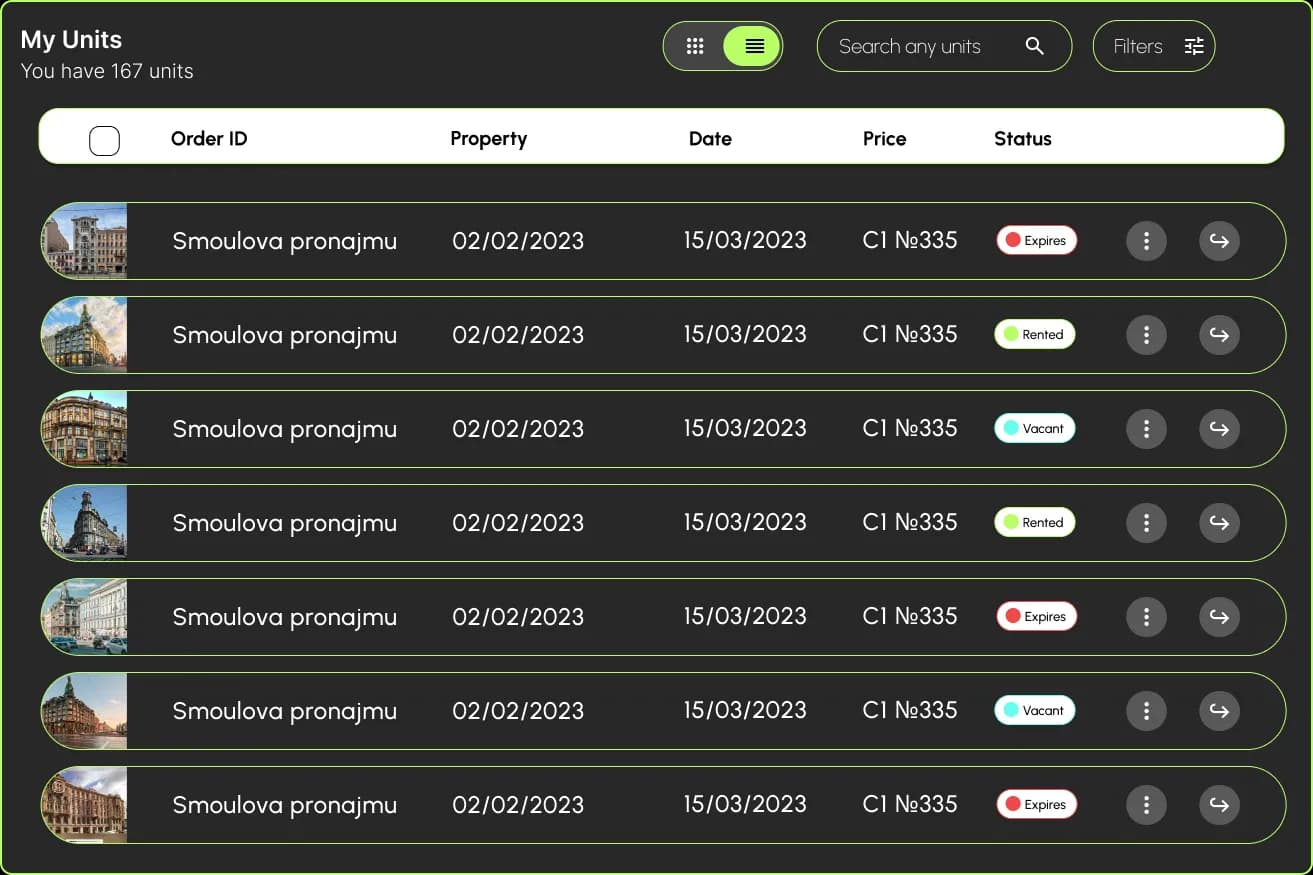
Task: Click Expires badge in first row
Action: (x=1036, y=241)
